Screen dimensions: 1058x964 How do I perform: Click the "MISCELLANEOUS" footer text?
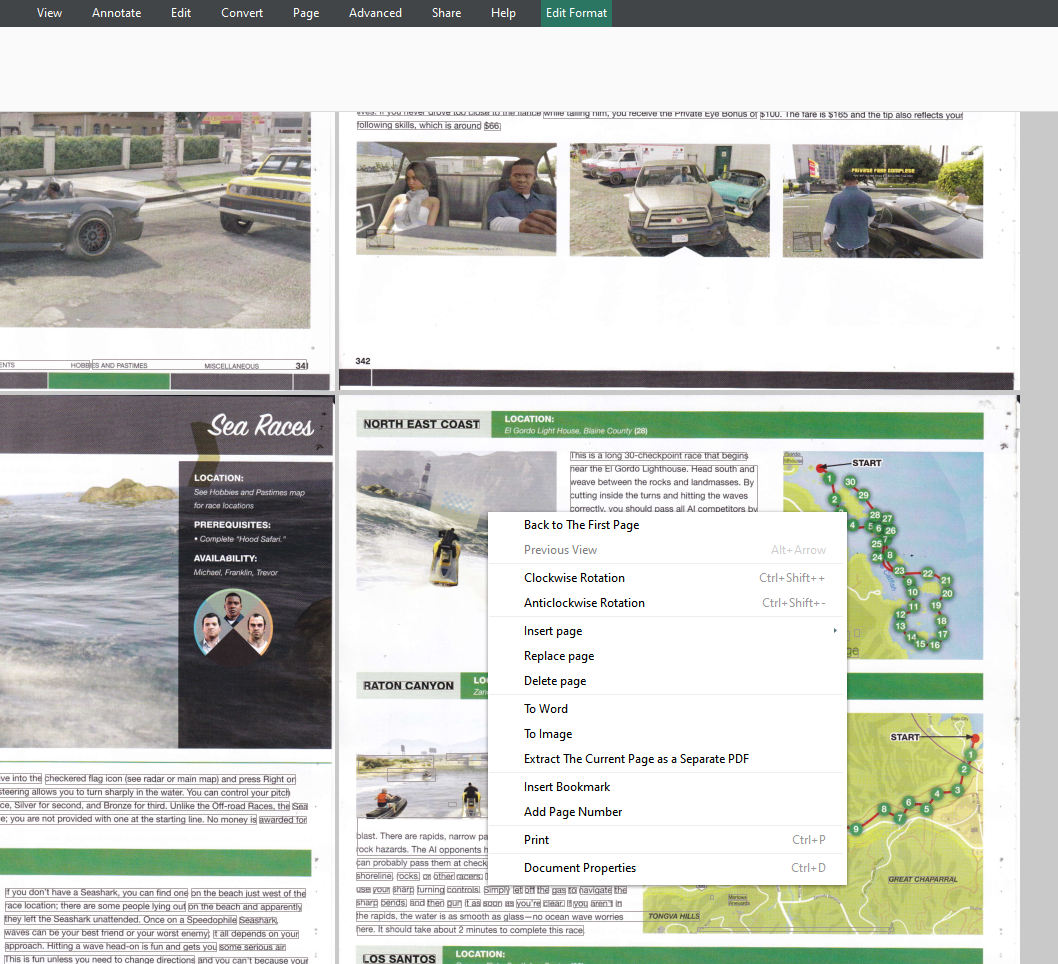[x=231, y=366]
